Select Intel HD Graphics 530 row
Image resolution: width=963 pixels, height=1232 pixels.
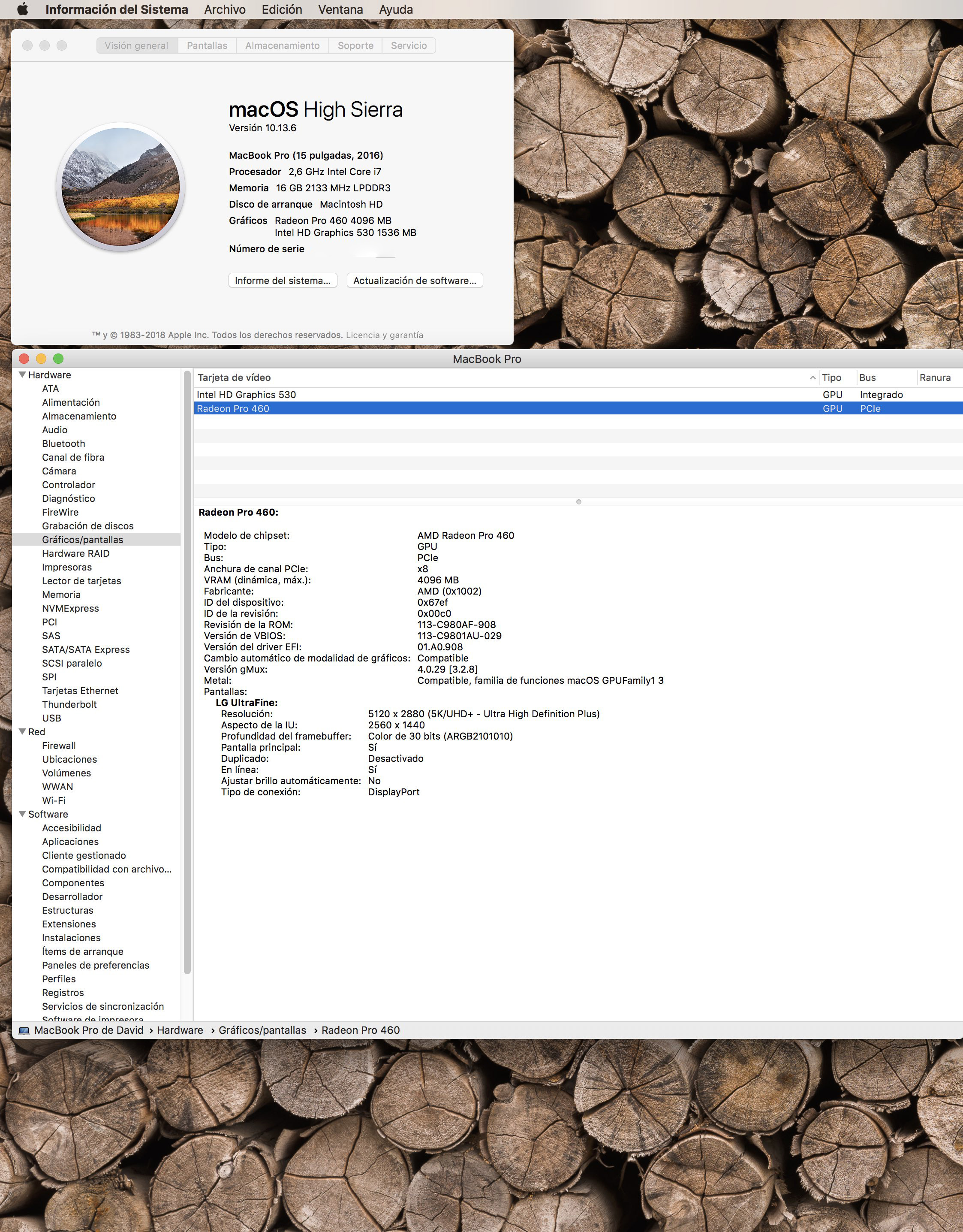click(x=578, y=395)
